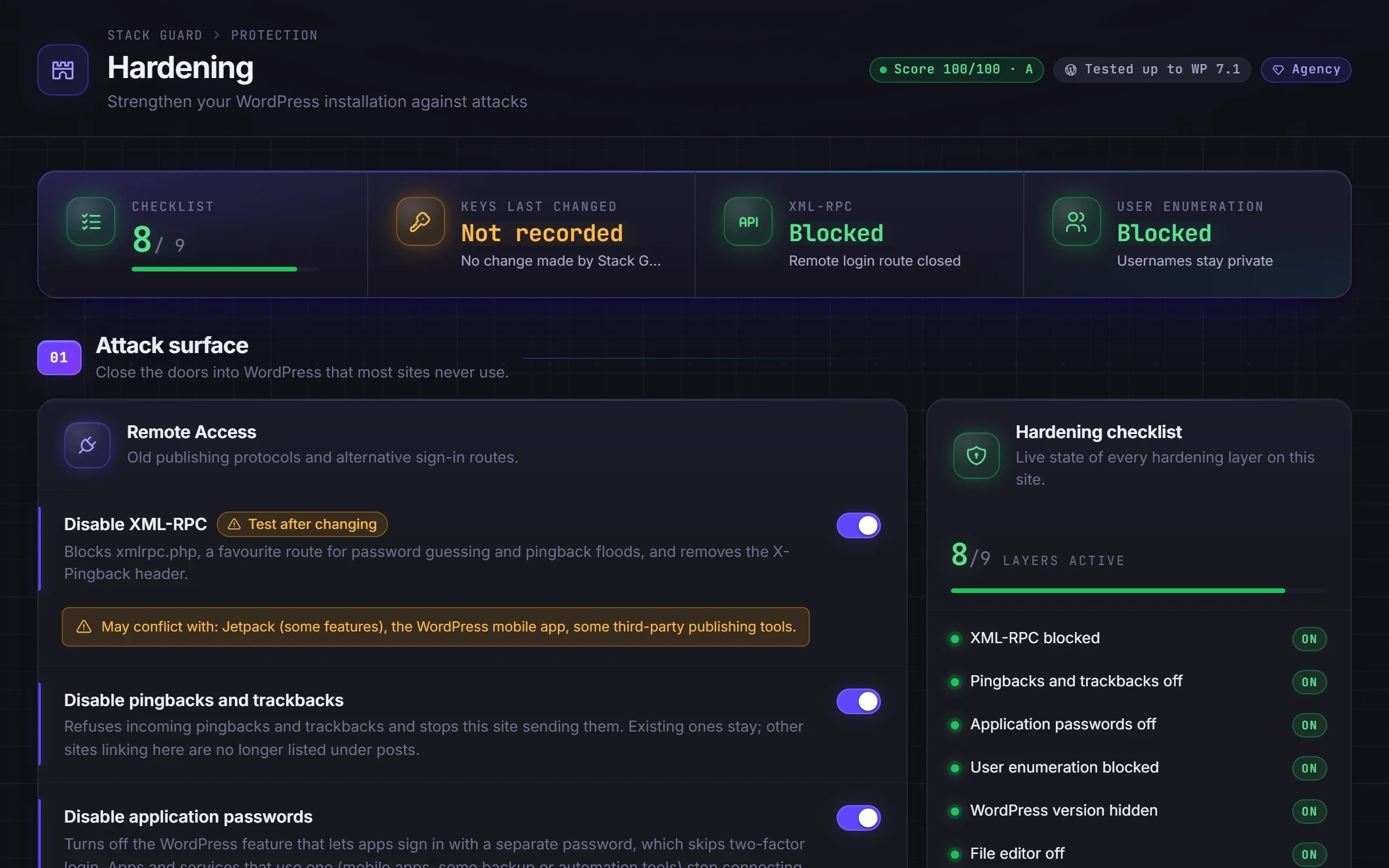Click the Attack surface section heading

coord(172,345)
